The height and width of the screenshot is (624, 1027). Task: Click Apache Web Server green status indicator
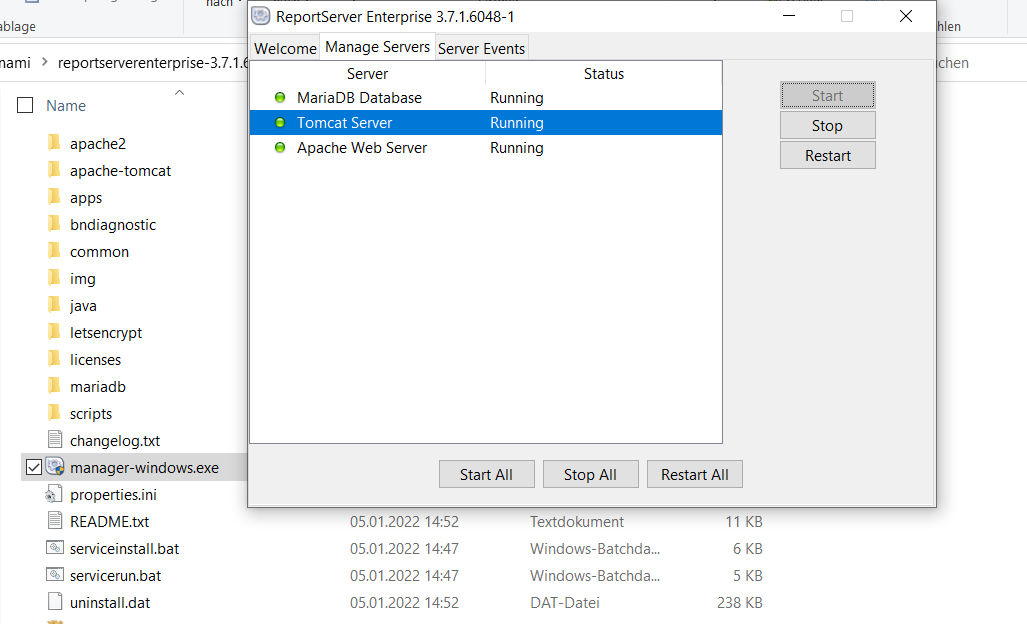click(x=280, y=147)
